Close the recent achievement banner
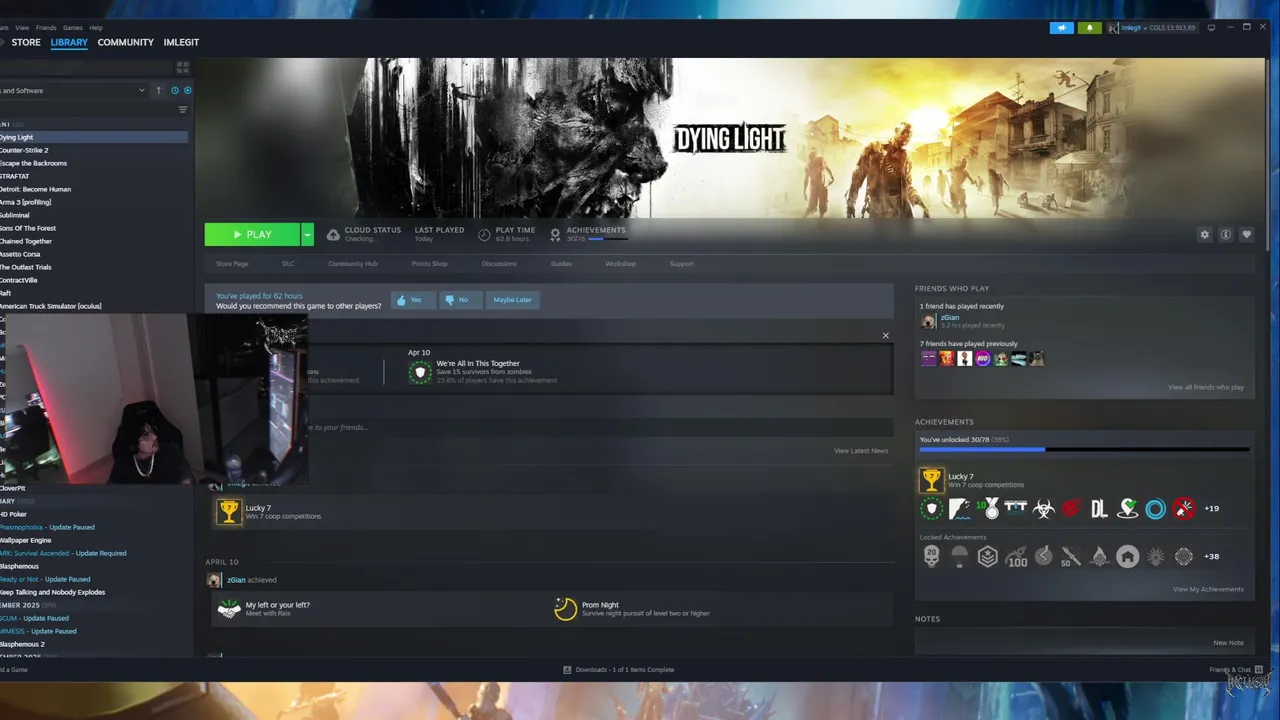Image resolution: width=1280 pixels, height=720 pixels. [x=885, y=336]
